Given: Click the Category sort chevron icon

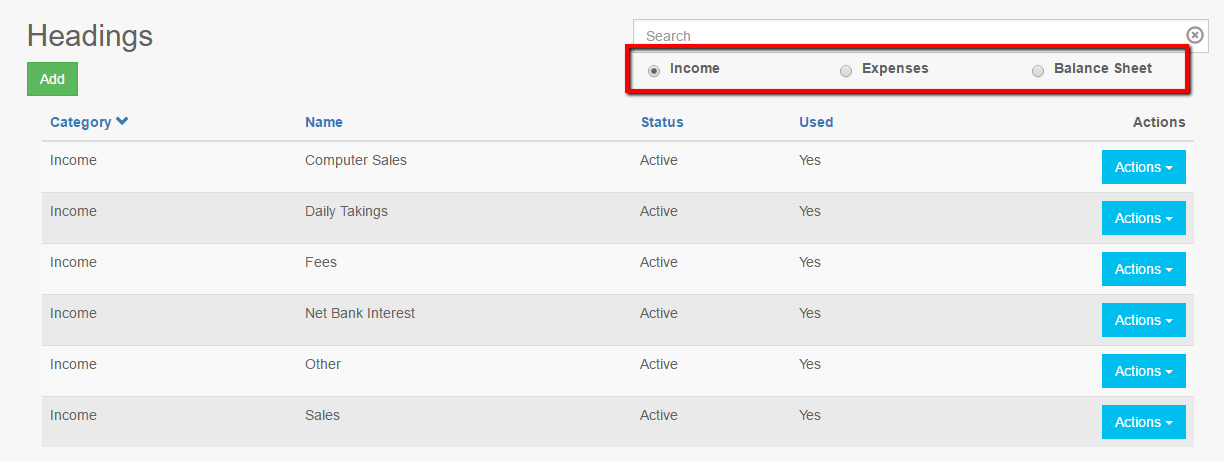Looking at the screenshot, I should pos(122,121).
